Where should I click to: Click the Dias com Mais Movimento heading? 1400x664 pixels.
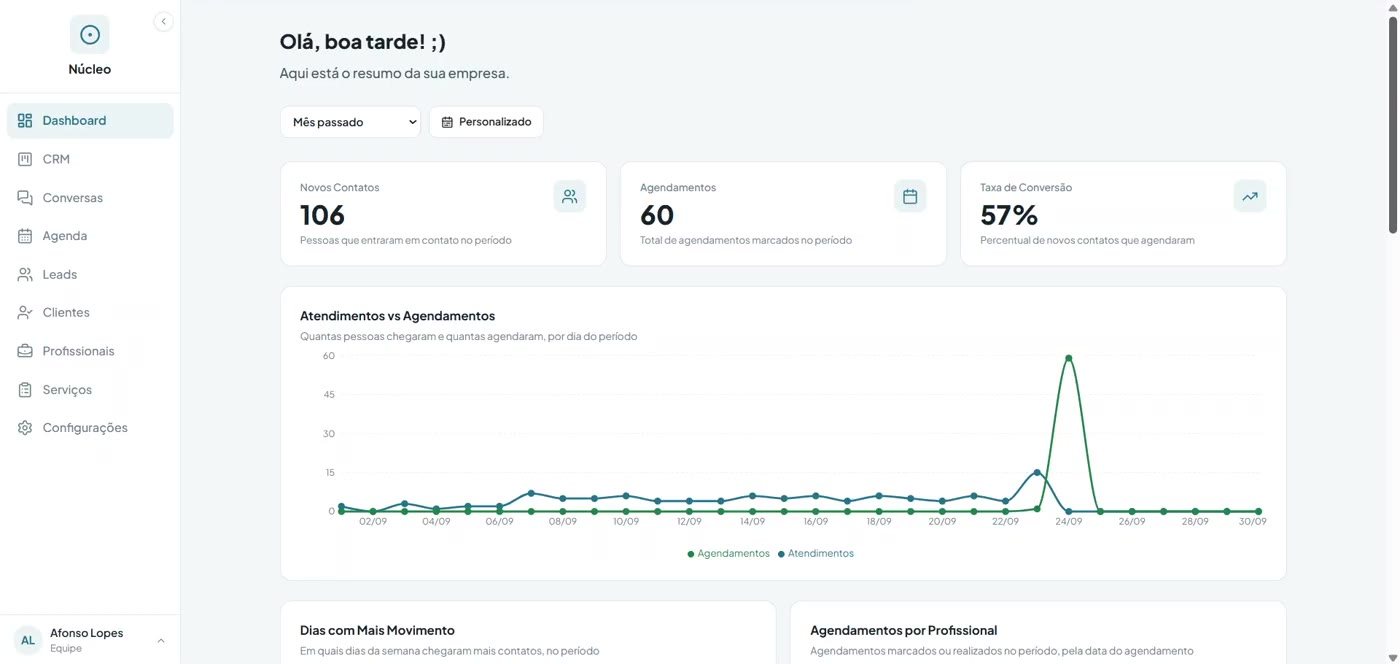(x=377, y=630)
